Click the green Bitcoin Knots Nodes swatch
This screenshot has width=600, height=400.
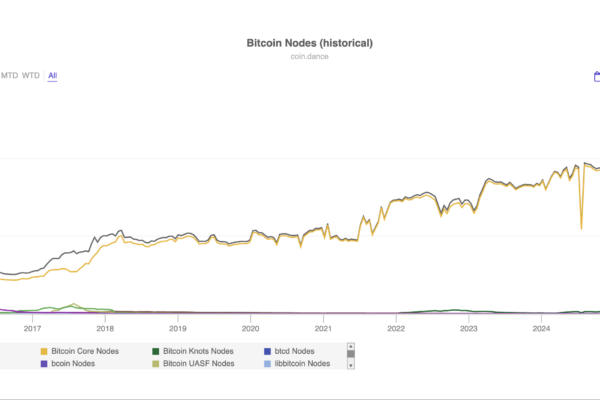click(155, 351)
